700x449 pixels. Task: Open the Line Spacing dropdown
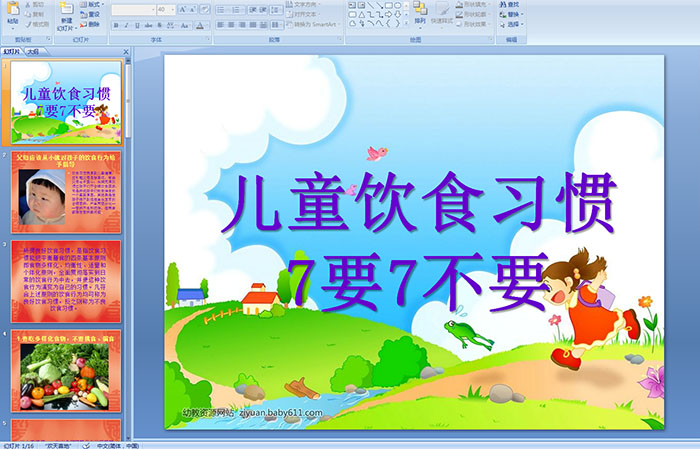276,9
